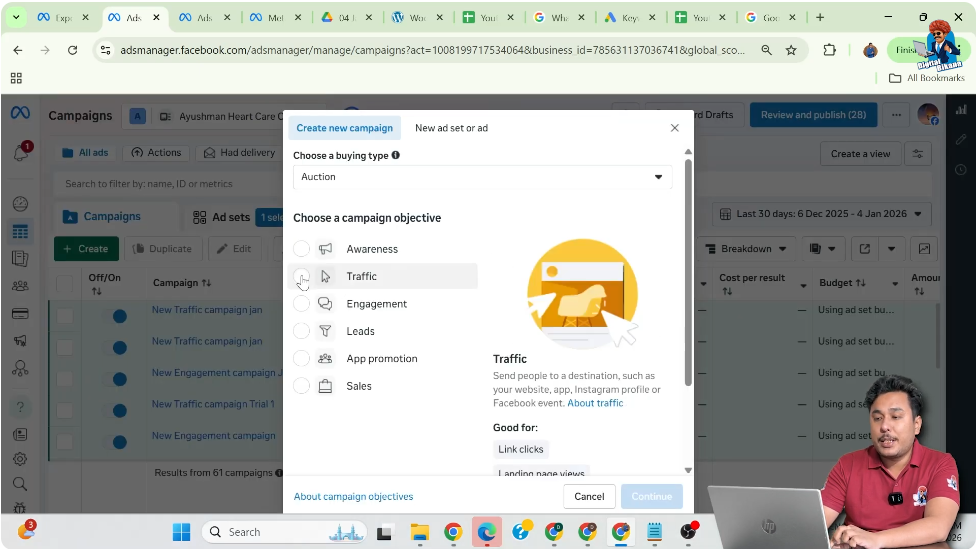Click the Continue button

(x=652, y=496)
